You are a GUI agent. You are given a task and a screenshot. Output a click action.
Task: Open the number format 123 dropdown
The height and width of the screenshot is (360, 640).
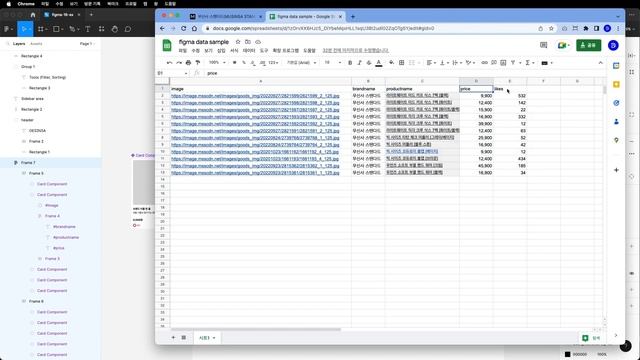[x=273, y=62]
